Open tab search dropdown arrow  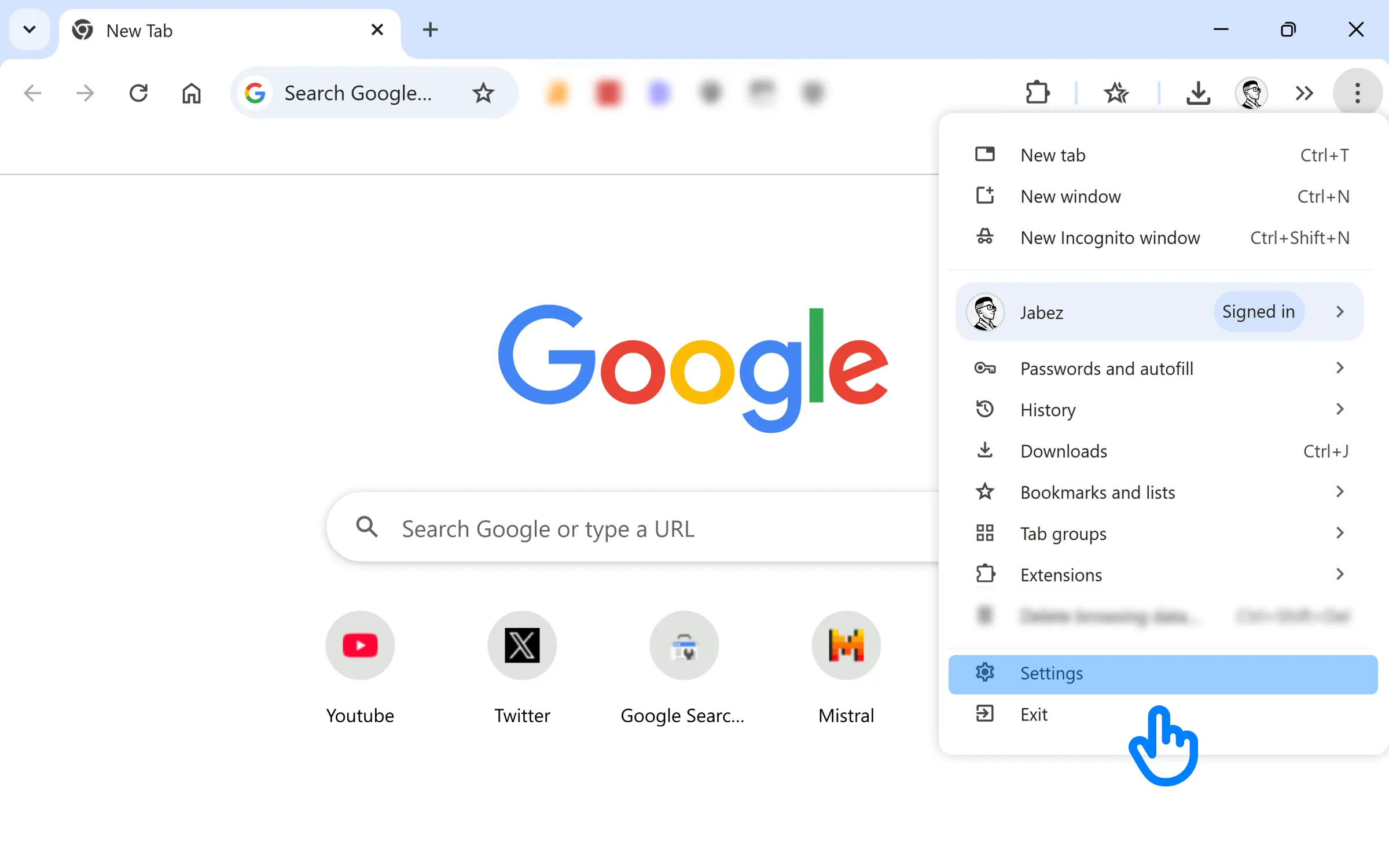(30, 29)
